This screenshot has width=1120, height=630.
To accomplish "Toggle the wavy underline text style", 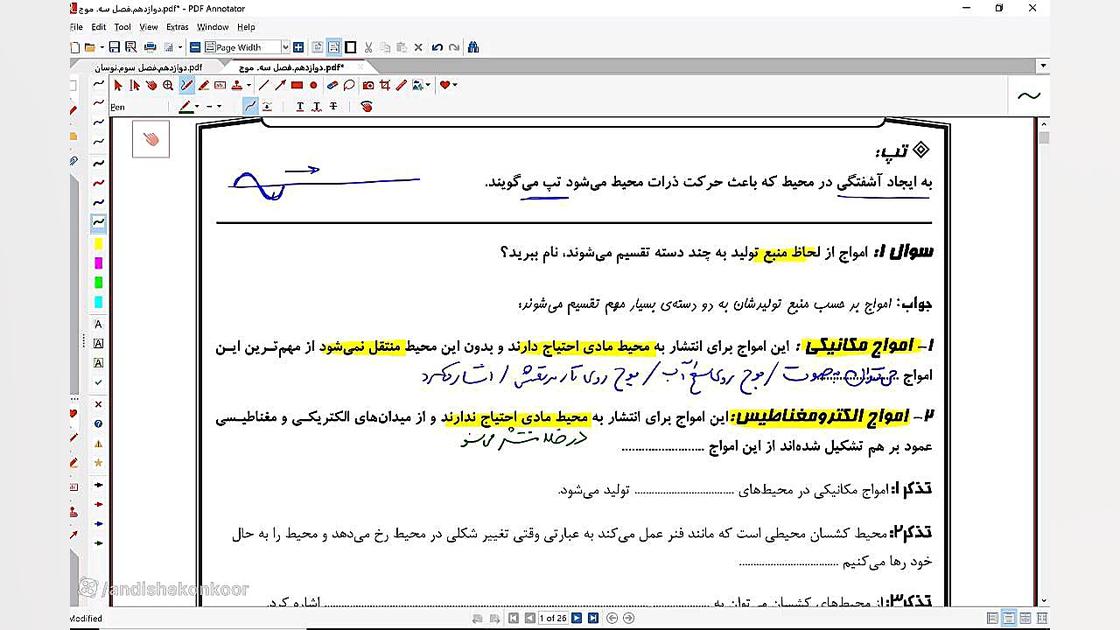I will tap(316, 106).
